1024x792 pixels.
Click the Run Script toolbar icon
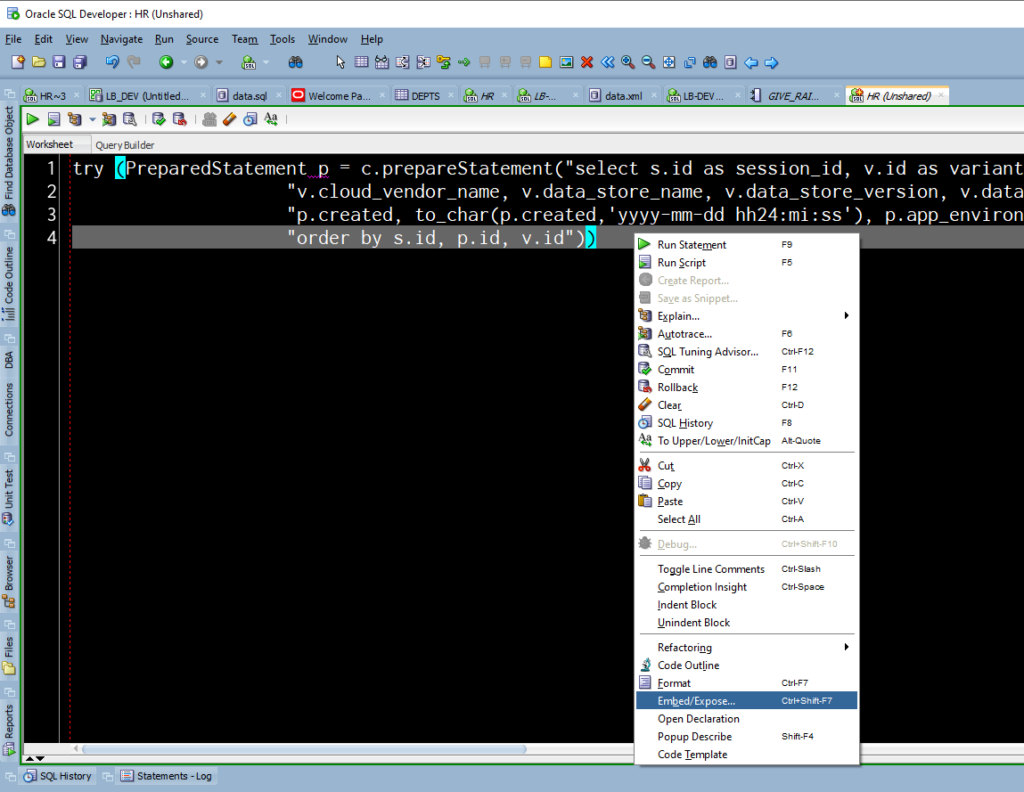click(x=52, y=119)
